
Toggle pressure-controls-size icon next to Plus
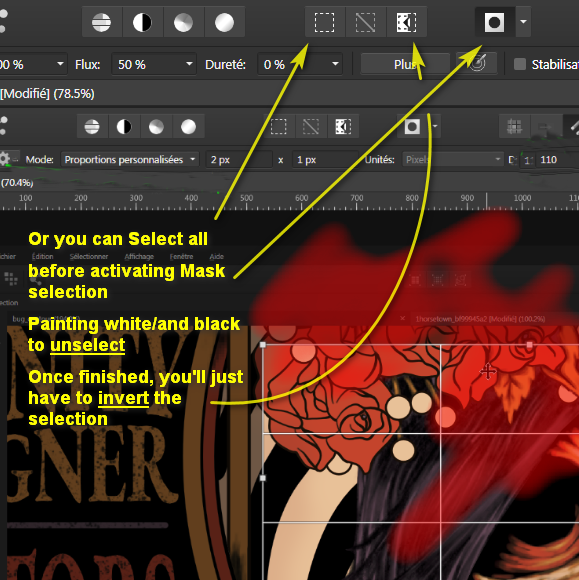click(x=477, y=64)
